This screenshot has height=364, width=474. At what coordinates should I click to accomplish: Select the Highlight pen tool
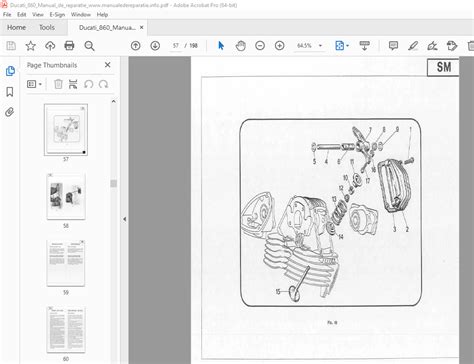coord(413,46)
